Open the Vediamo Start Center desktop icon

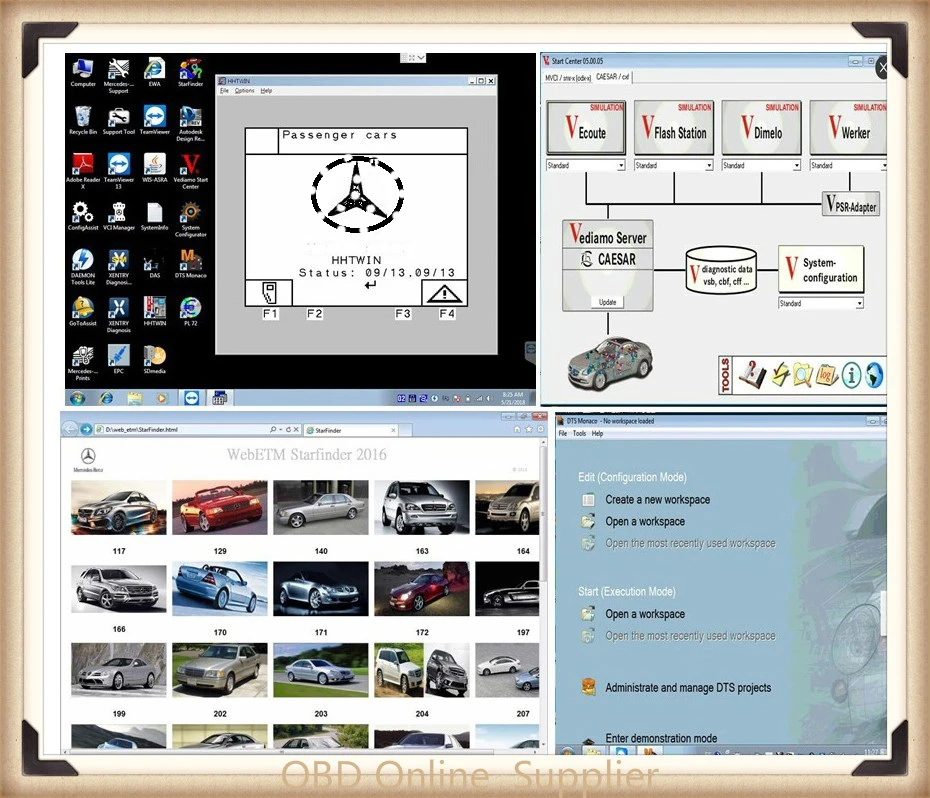click(190, 171)
